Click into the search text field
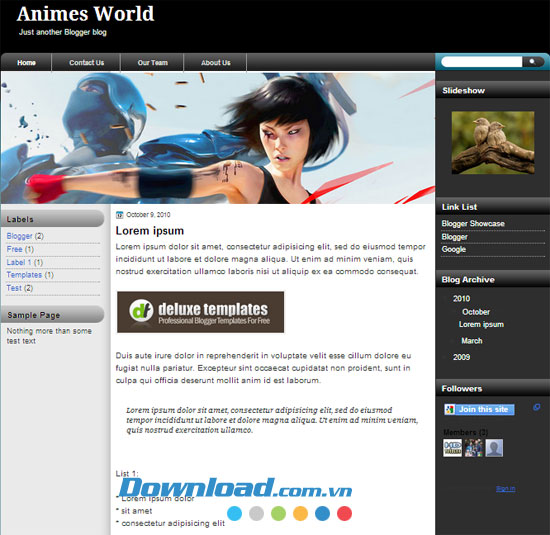 [x=482, y=62]
